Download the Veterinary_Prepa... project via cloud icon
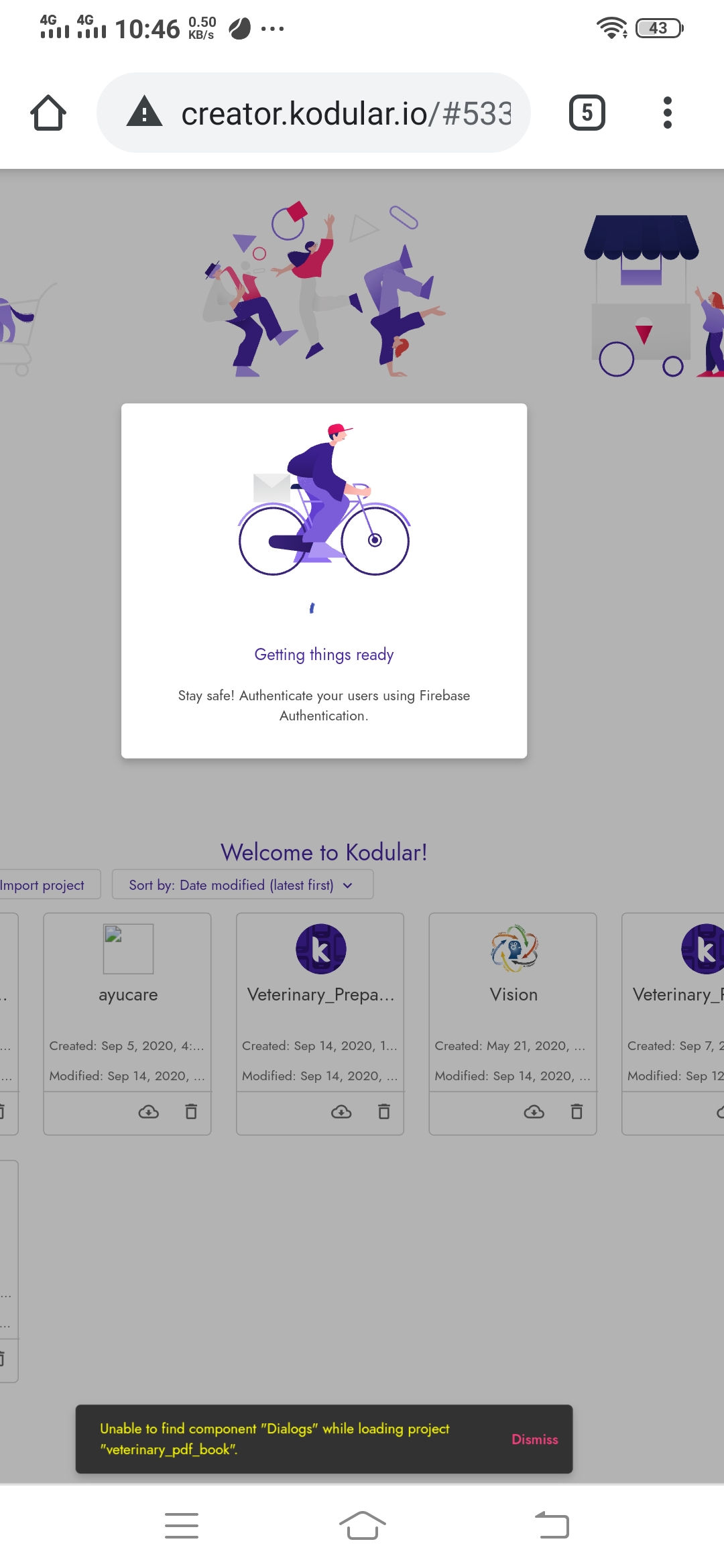The height and width of the screenshot is (1568, 724). pyautogui.click(x=341, y=1112)
